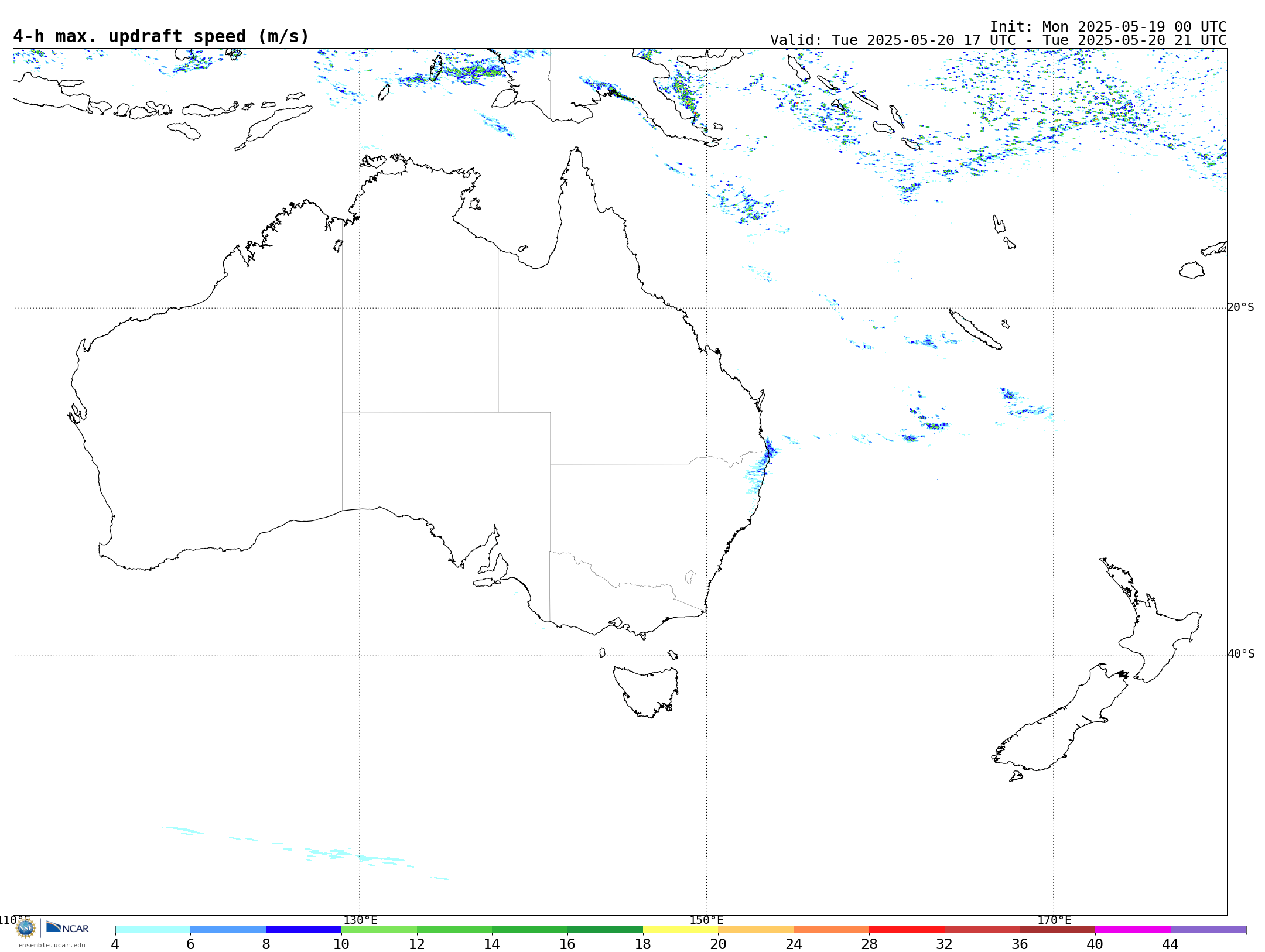This screenshot has height=952, width=1265.
Task: Click the colorbar tick label 44
Action: tap(1171, 944)
